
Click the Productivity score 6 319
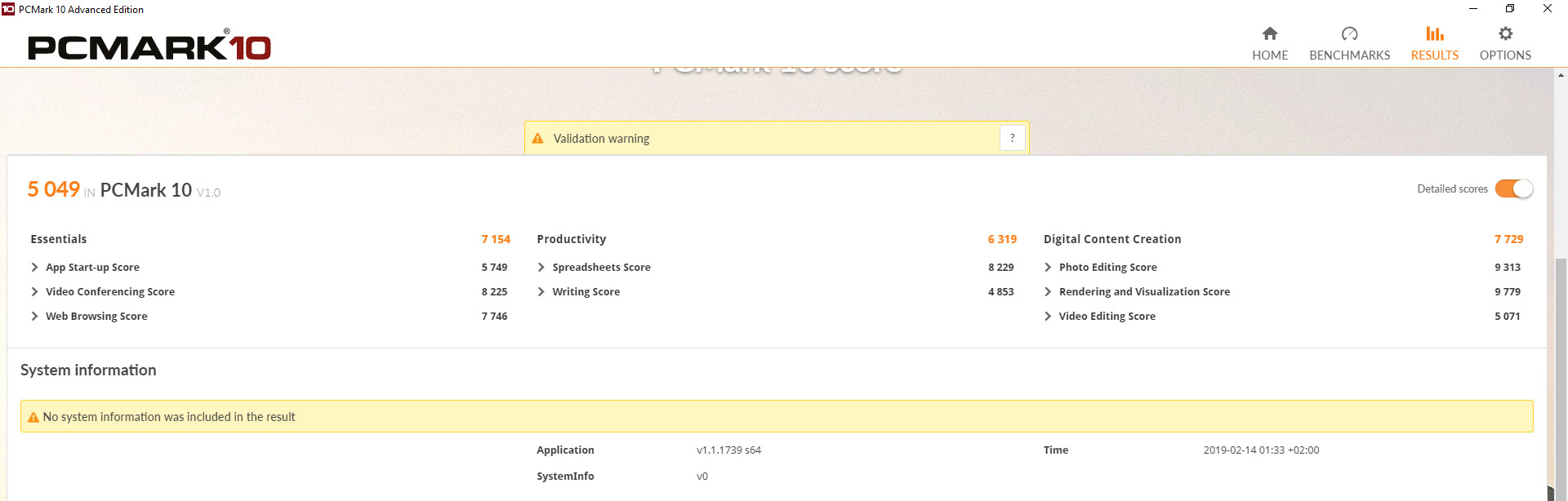click(x=1002, y=239)
